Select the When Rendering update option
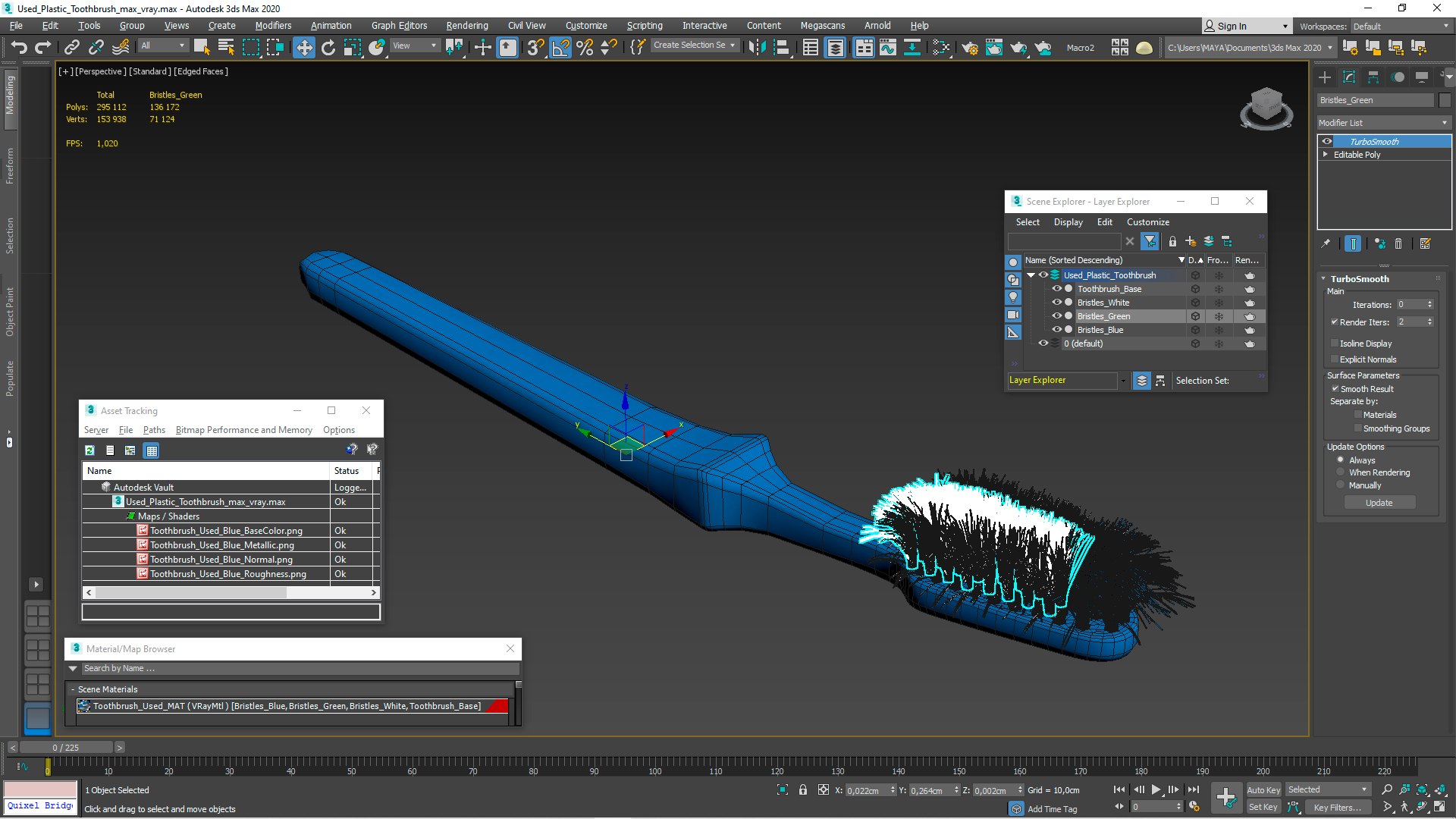 click(1341, 472)
